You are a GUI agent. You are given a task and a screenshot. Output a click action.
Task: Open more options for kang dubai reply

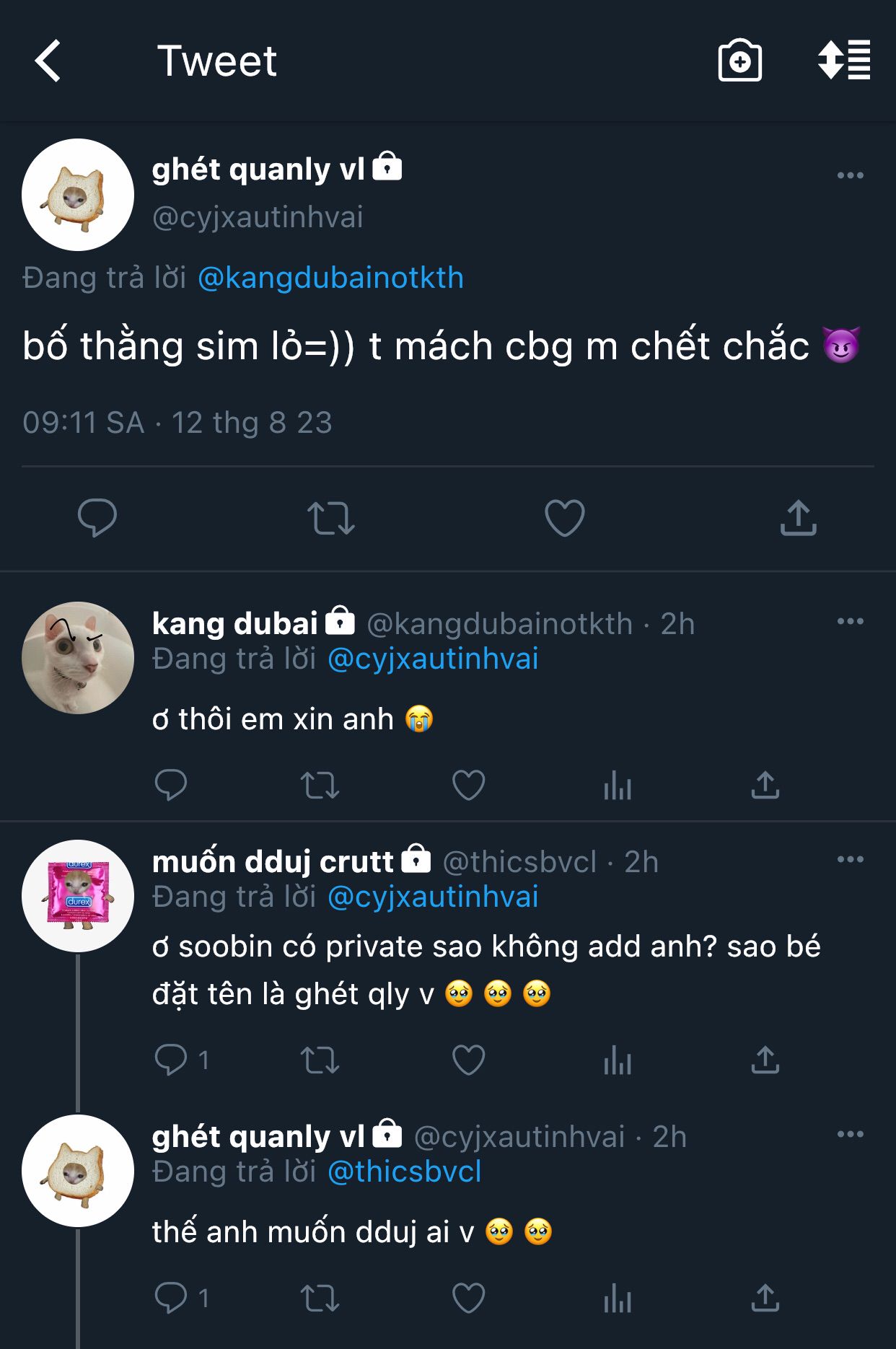coord(850,621)
